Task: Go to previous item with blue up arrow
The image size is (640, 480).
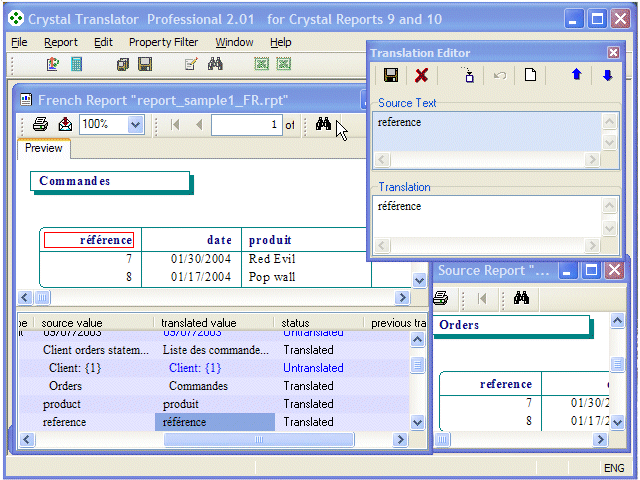Action: pos(576,75)
